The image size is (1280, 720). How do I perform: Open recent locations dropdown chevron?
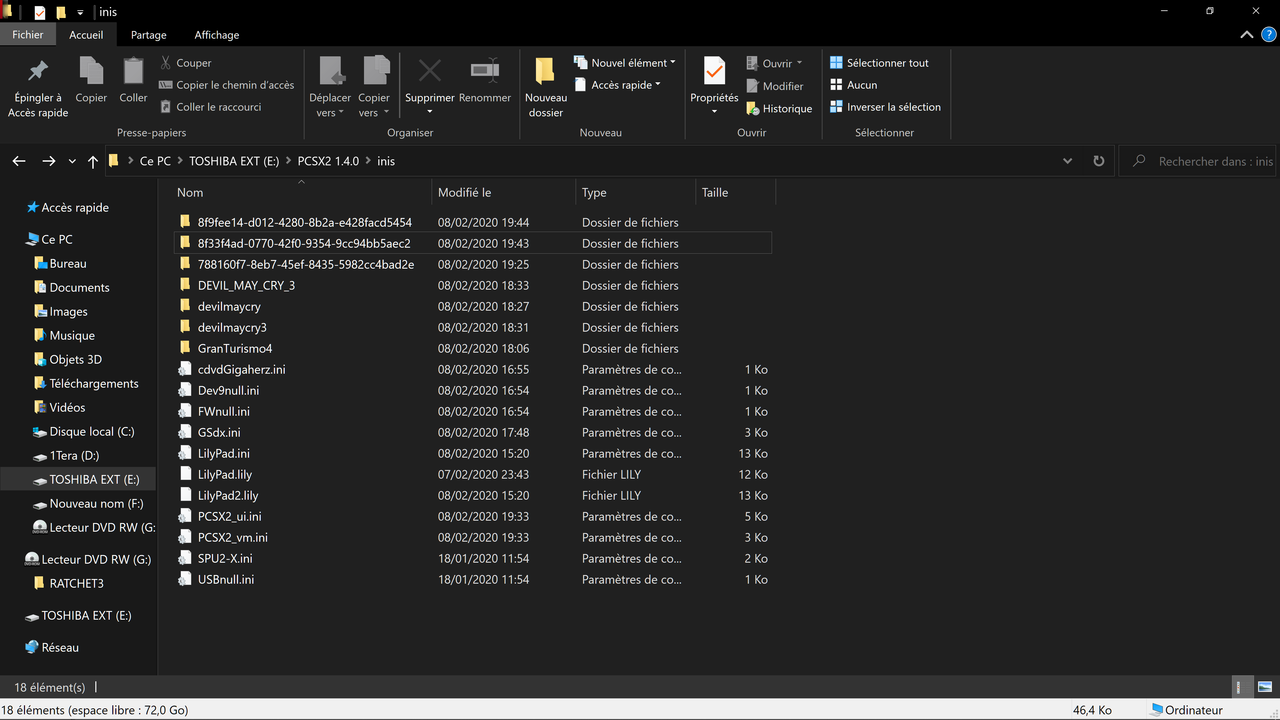pos(72,161)
